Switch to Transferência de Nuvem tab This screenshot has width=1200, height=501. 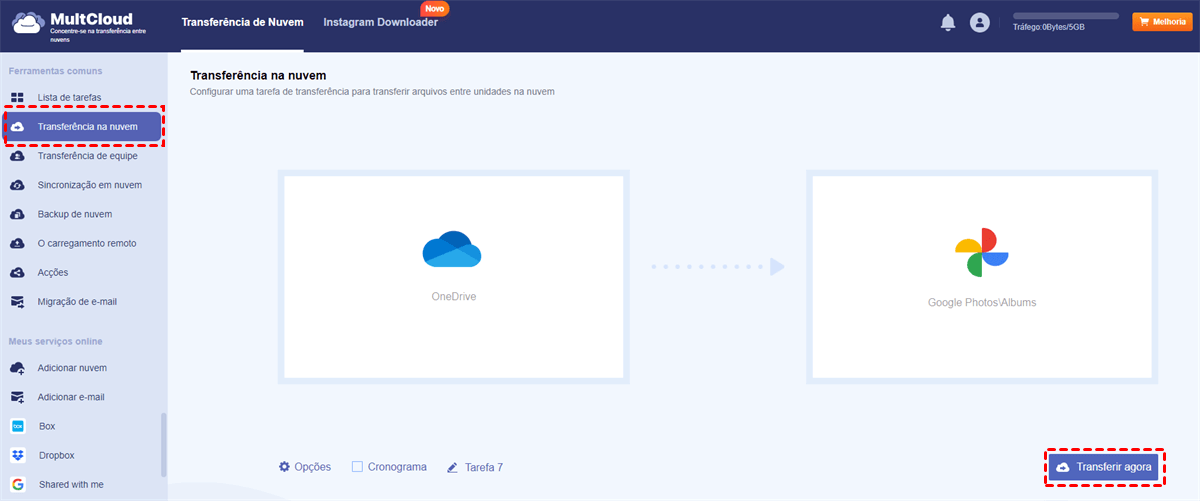(x=243, y=21)
